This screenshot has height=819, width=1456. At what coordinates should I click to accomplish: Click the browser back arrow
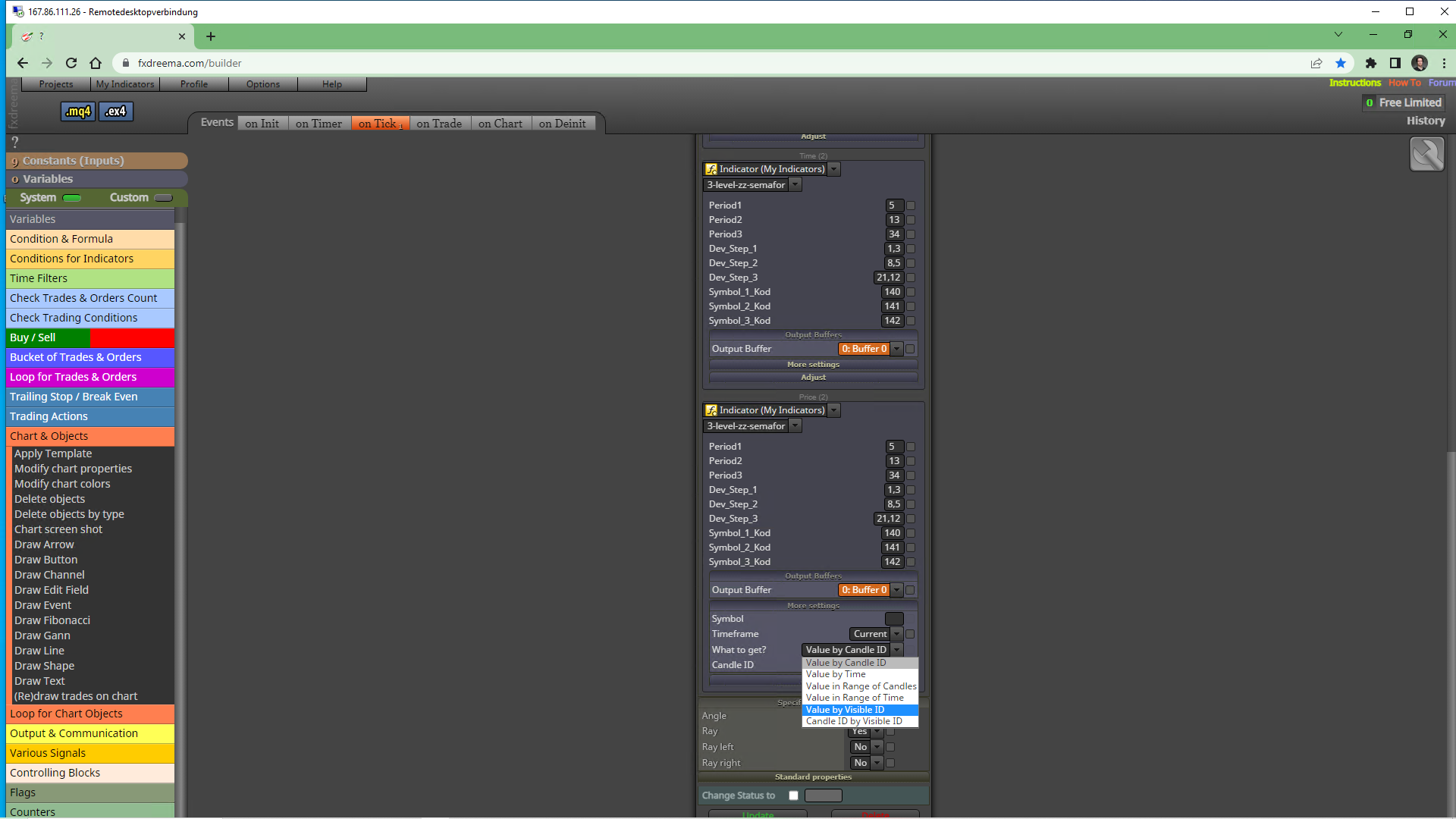(x=23, y=63)
